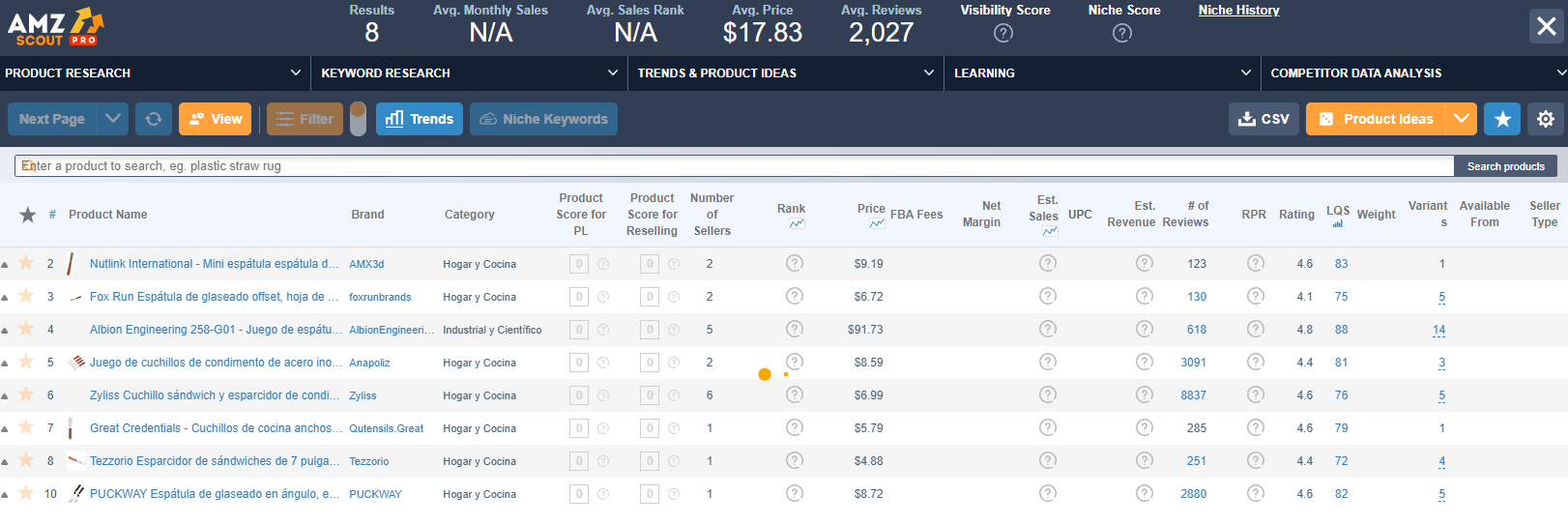Sort by # of Reviews column
This screenshot has width=1568, height=525.
1185,214
